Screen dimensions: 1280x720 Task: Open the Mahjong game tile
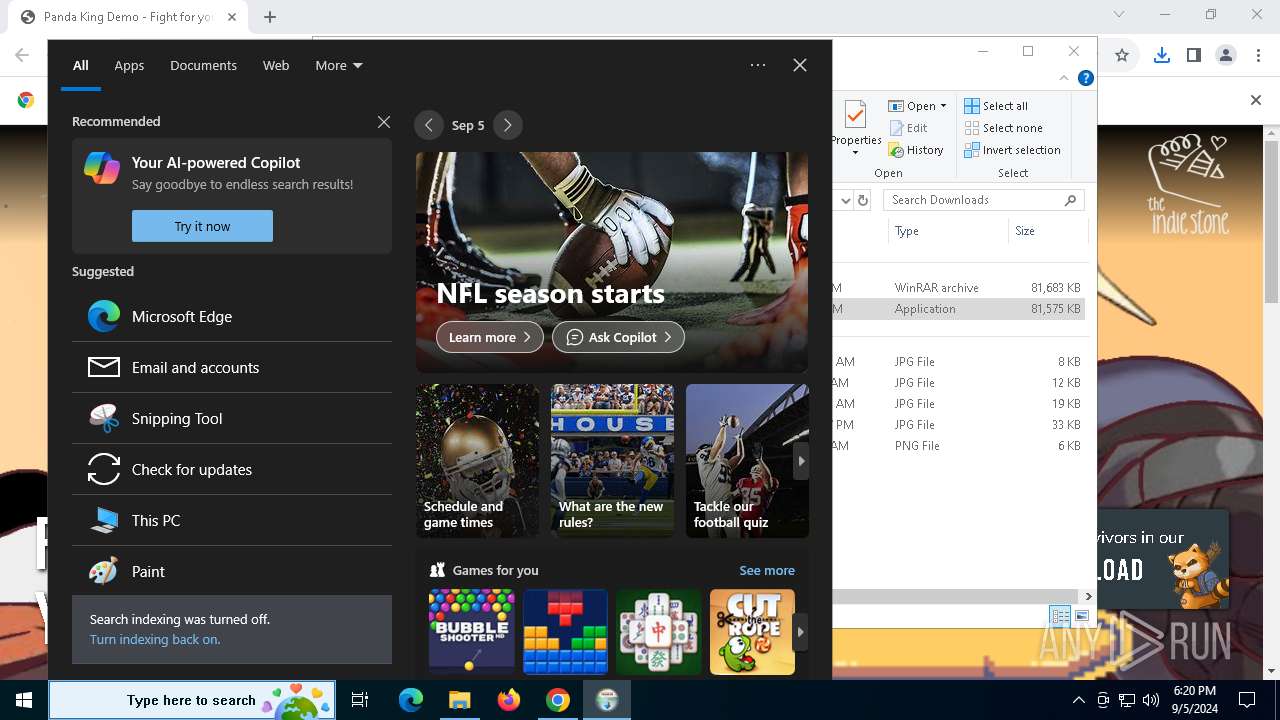(x=659, y=631)
